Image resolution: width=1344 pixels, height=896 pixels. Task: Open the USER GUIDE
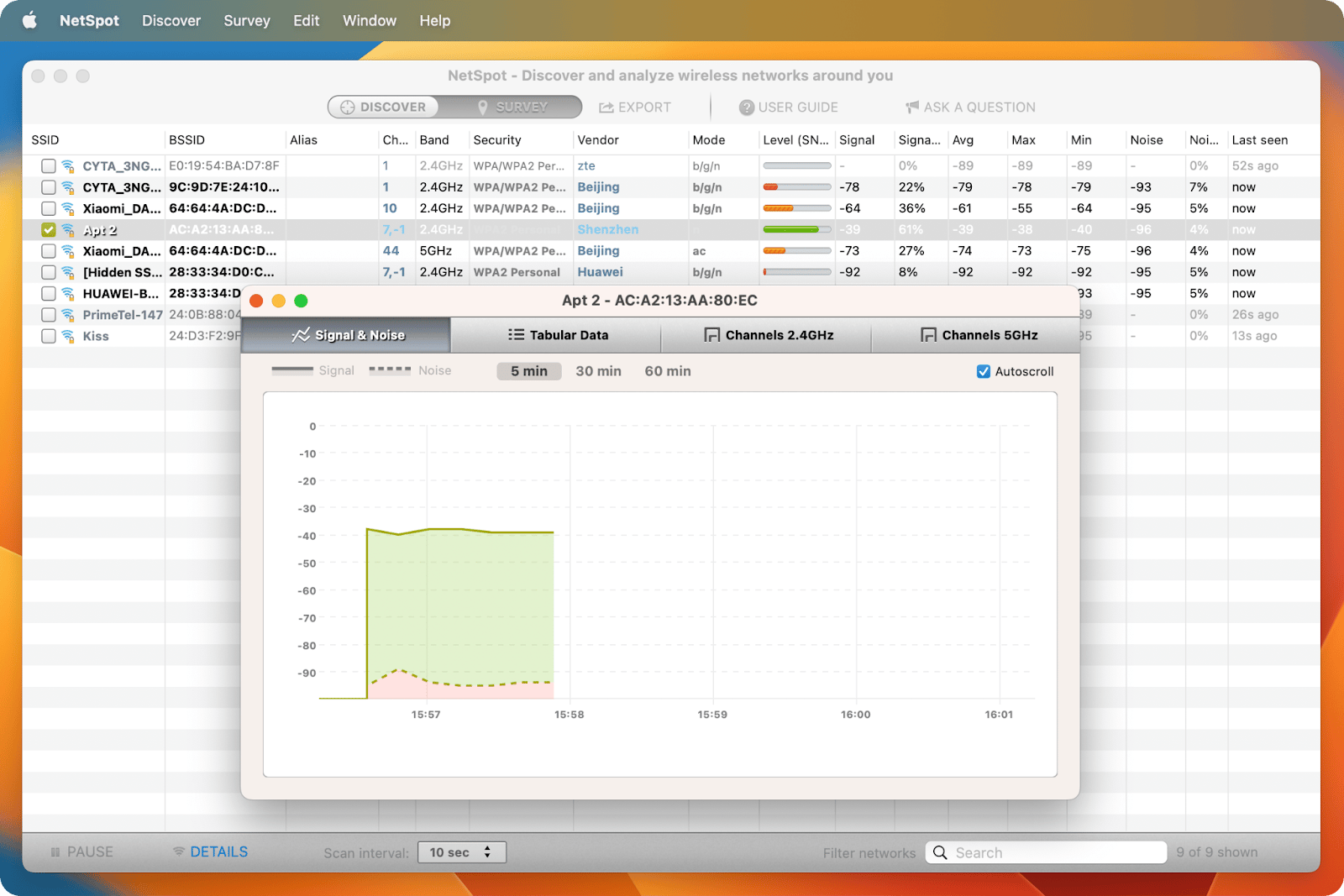(x=789, y=107)
